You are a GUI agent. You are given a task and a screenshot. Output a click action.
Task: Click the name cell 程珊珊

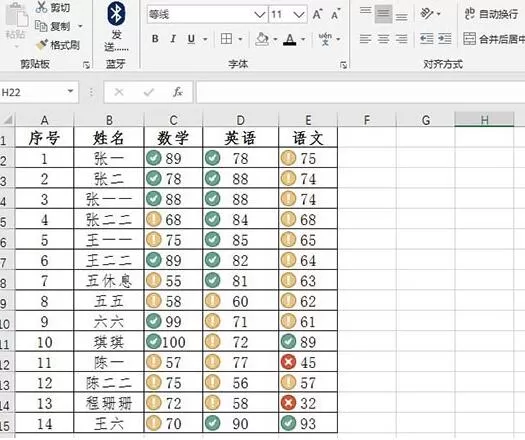pyautogui.click(x=109, y=403)
